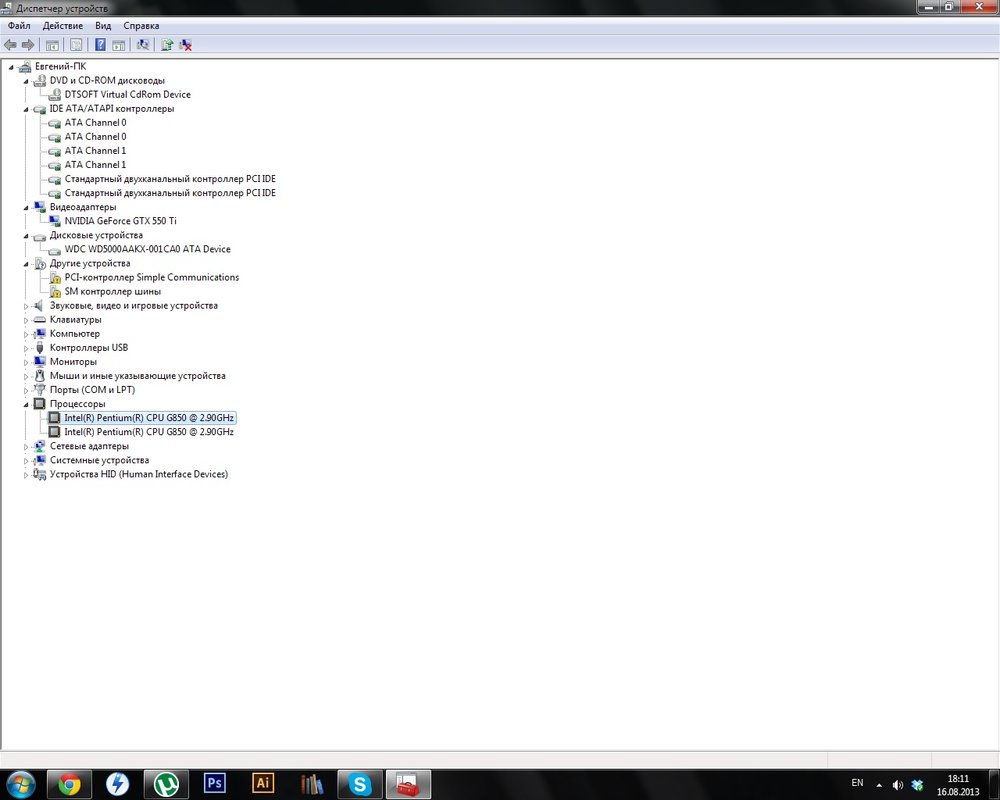1000x800 pixels.
Task: Open the Справка menu
Action: (x=141, y=25)
